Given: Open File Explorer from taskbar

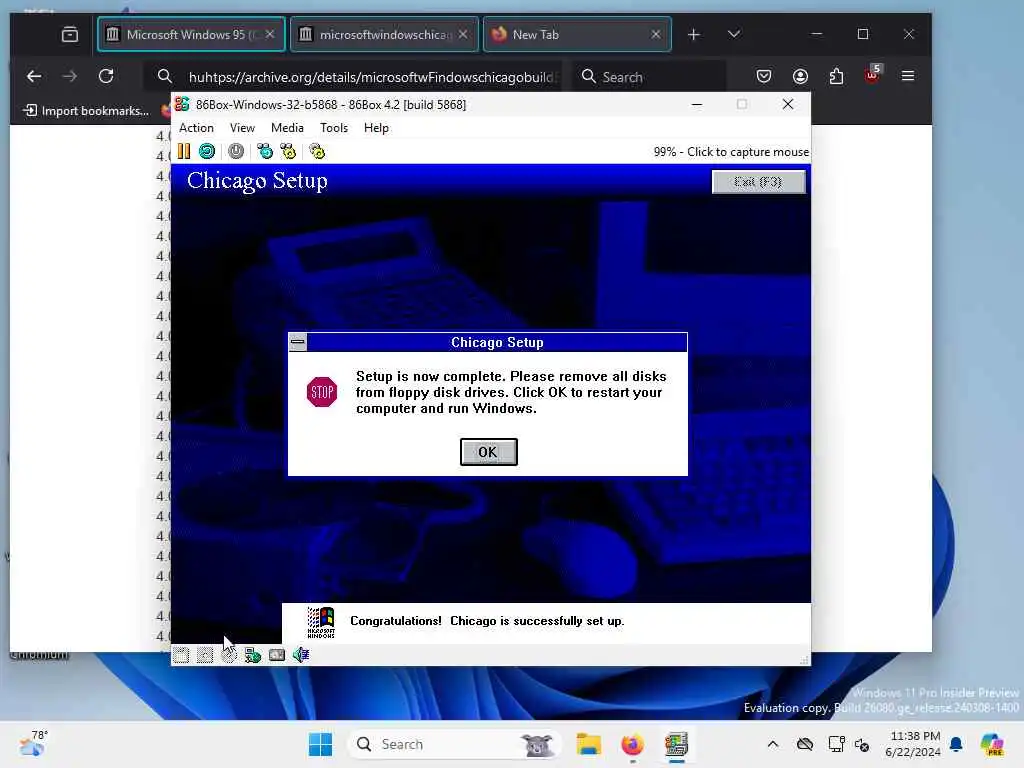Looking at the screenshot, I should point(588,744).
